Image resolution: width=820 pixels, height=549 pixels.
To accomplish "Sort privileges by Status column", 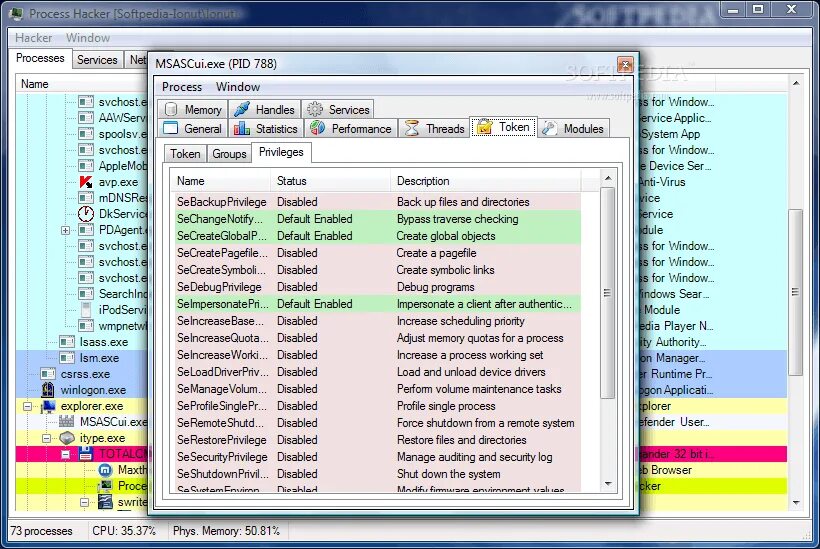I will 330,181.
